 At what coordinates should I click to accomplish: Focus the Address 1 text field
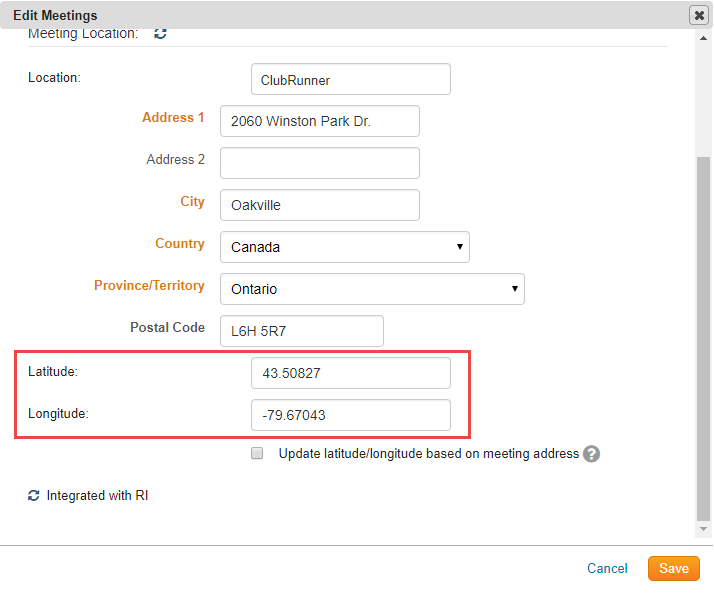click(x=319, y=121)
